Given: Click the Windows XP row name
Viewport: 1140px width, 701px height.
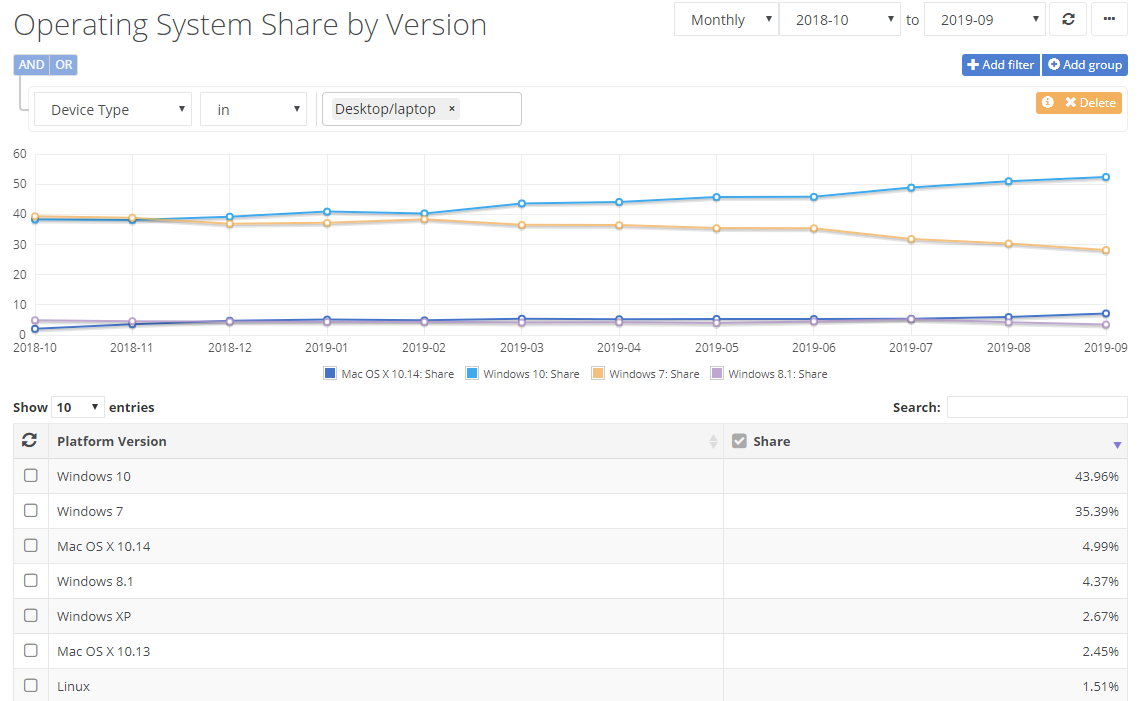Looking at the screenshot, I should tap(94, 616).
